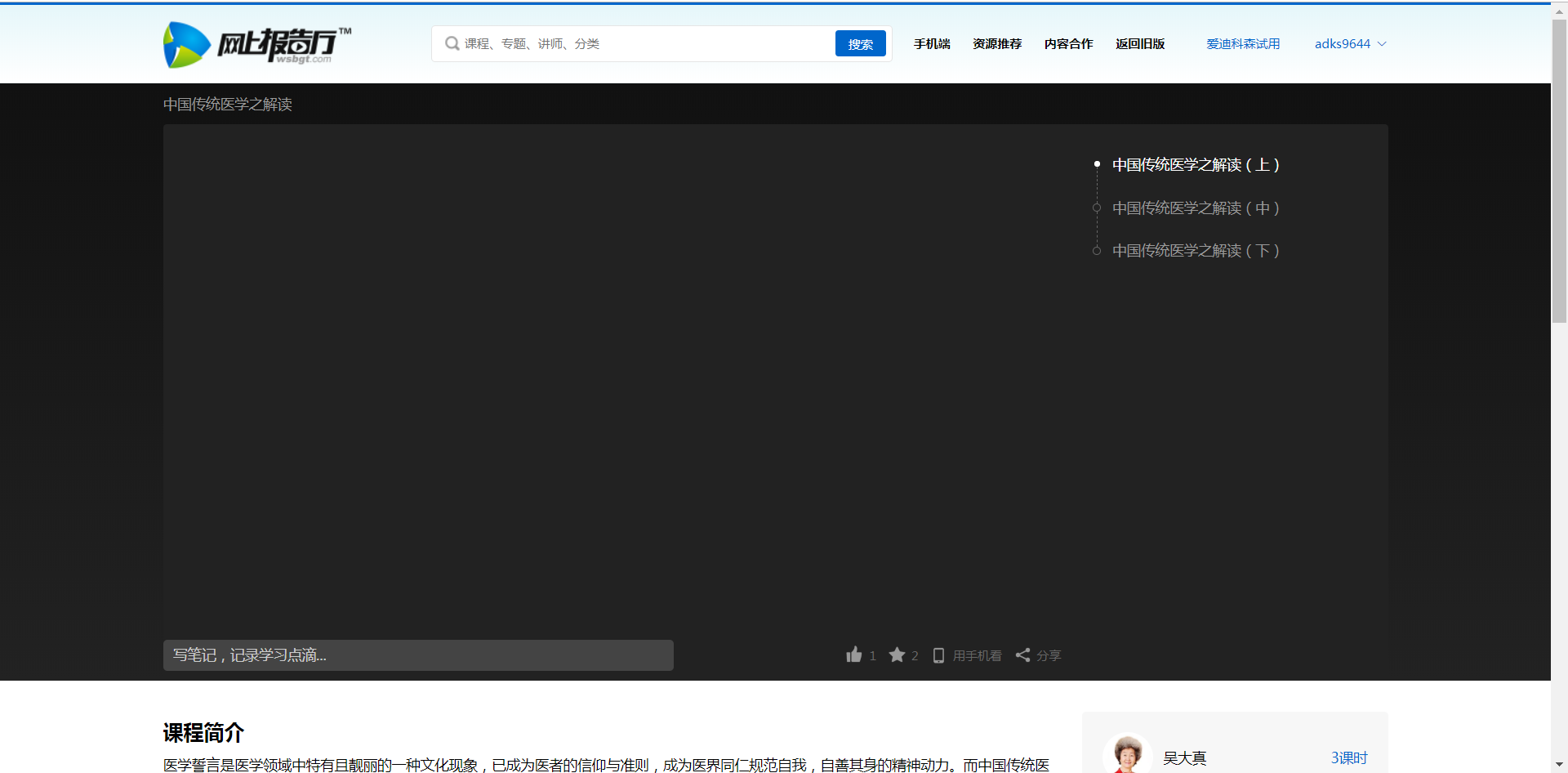Open the 资源推荐 menu item

[997, 44]
